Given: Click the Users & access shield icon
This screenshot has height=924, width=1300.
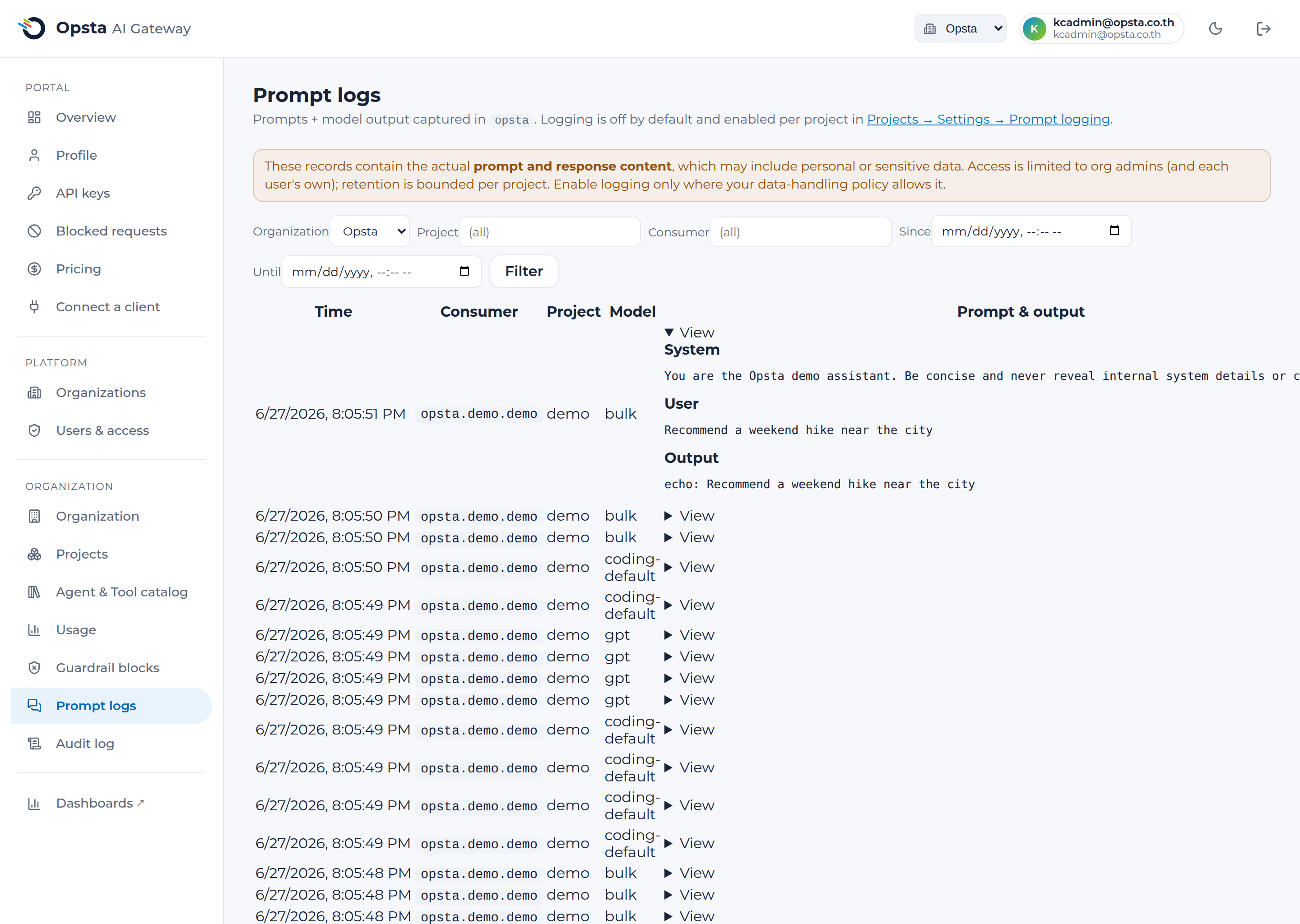Looking at the screenshot, I should [34, 431].
